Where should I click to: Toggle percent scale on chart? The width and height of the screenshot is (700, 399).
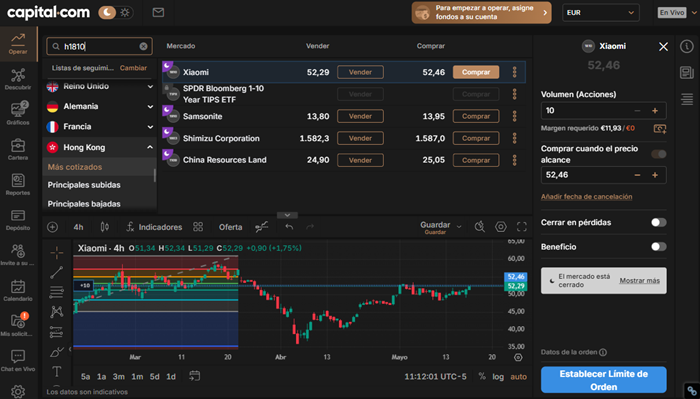click(x=482, y=376)
